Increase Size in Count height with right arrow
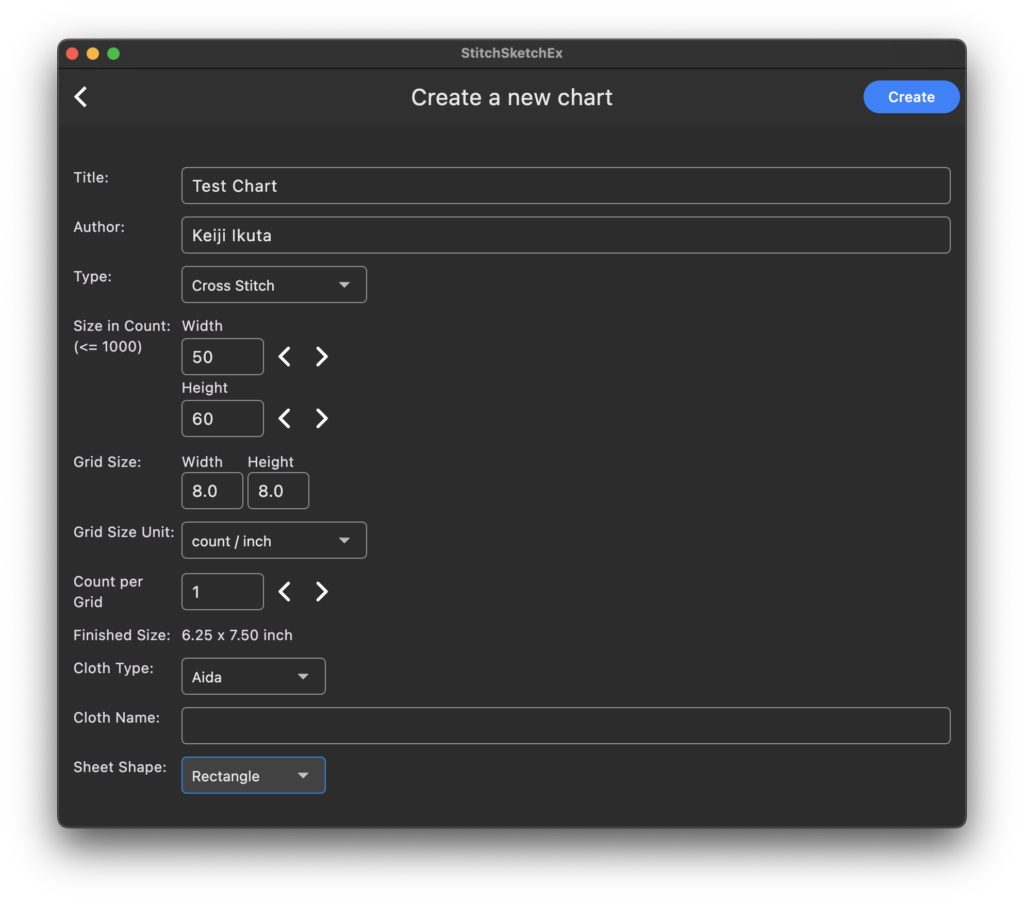The width and height of the screenshot is (1024, 904). tap(321, 419)
